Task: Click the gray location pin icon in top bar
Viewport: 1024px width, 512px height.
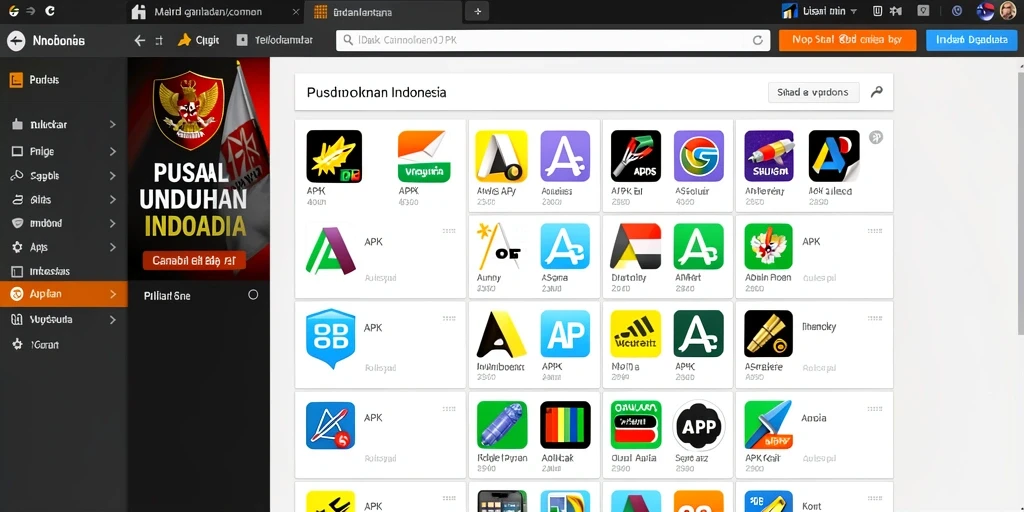Action: tap(923, 11)
